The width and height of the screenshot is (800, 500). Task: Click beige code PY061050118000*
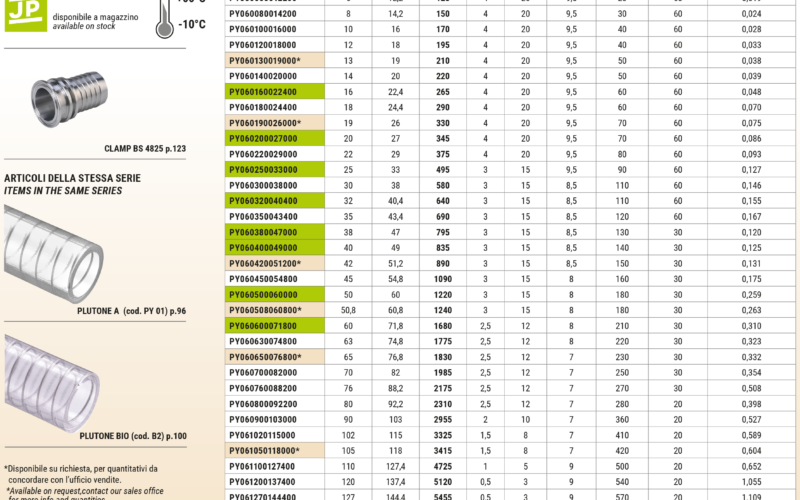(266, 450)
